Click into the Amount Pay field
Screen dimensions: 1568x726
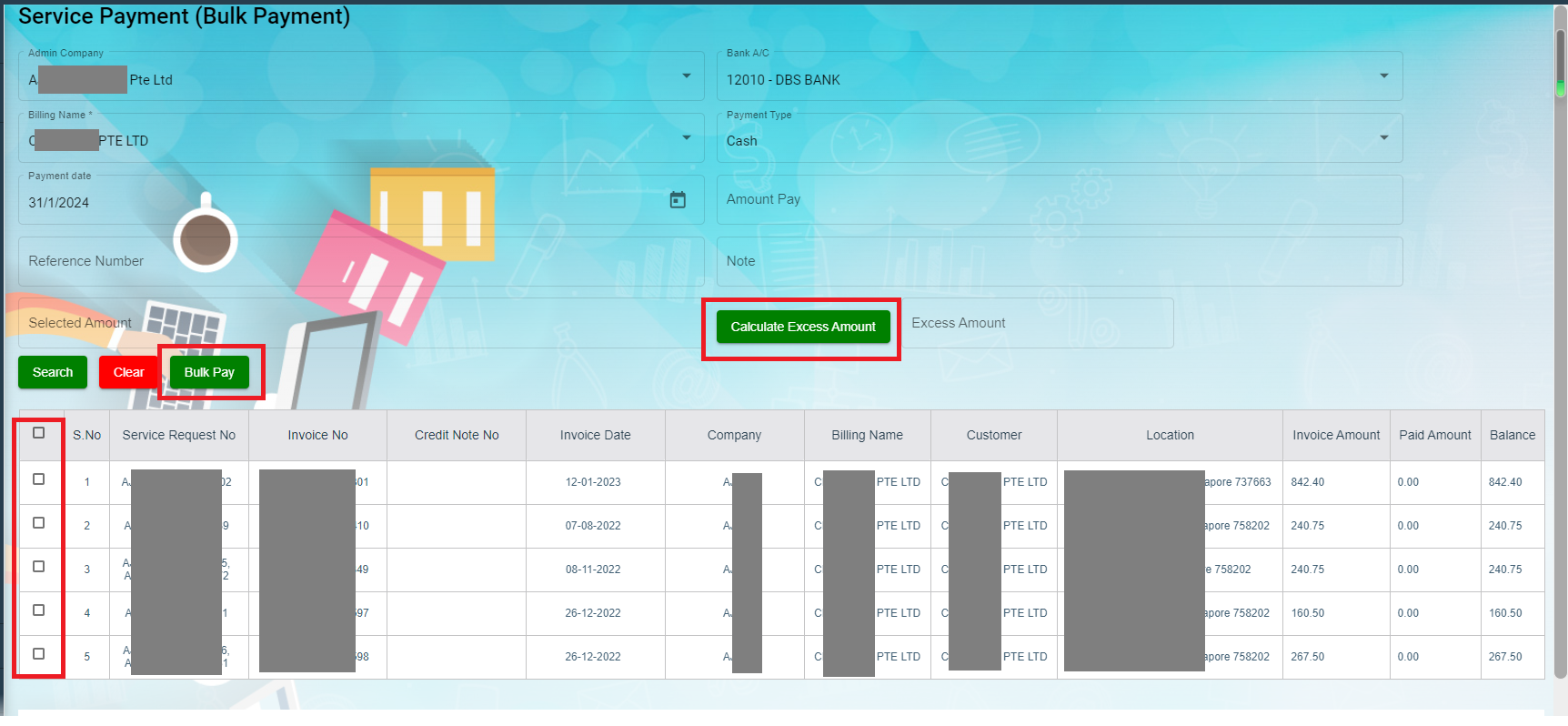tap(1059, 200)
